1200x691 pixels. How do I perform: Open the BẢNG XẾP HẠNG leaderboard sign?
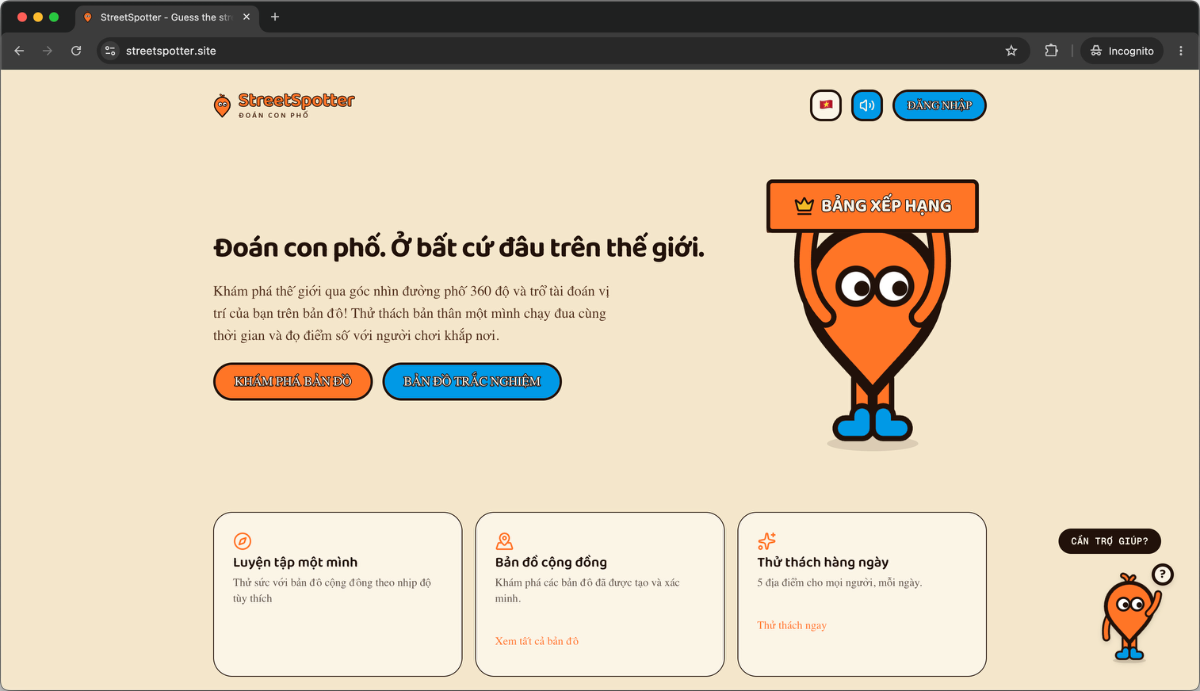click(872, 206)
